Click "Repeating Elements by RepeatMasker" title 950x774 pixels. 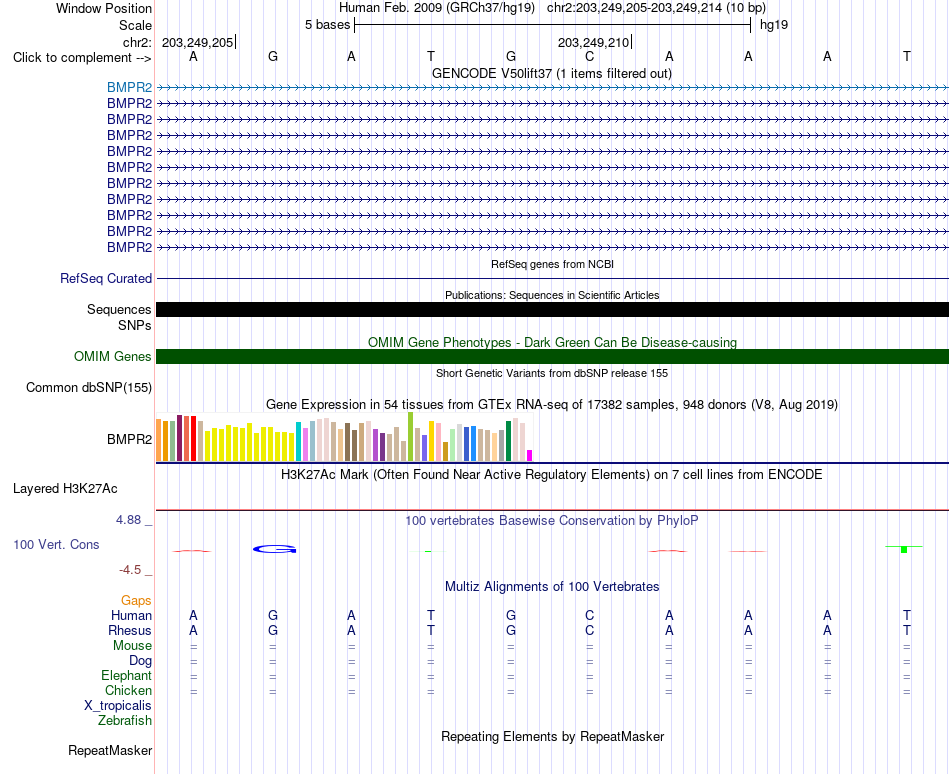pyautogui.click(x=552, y=736)
